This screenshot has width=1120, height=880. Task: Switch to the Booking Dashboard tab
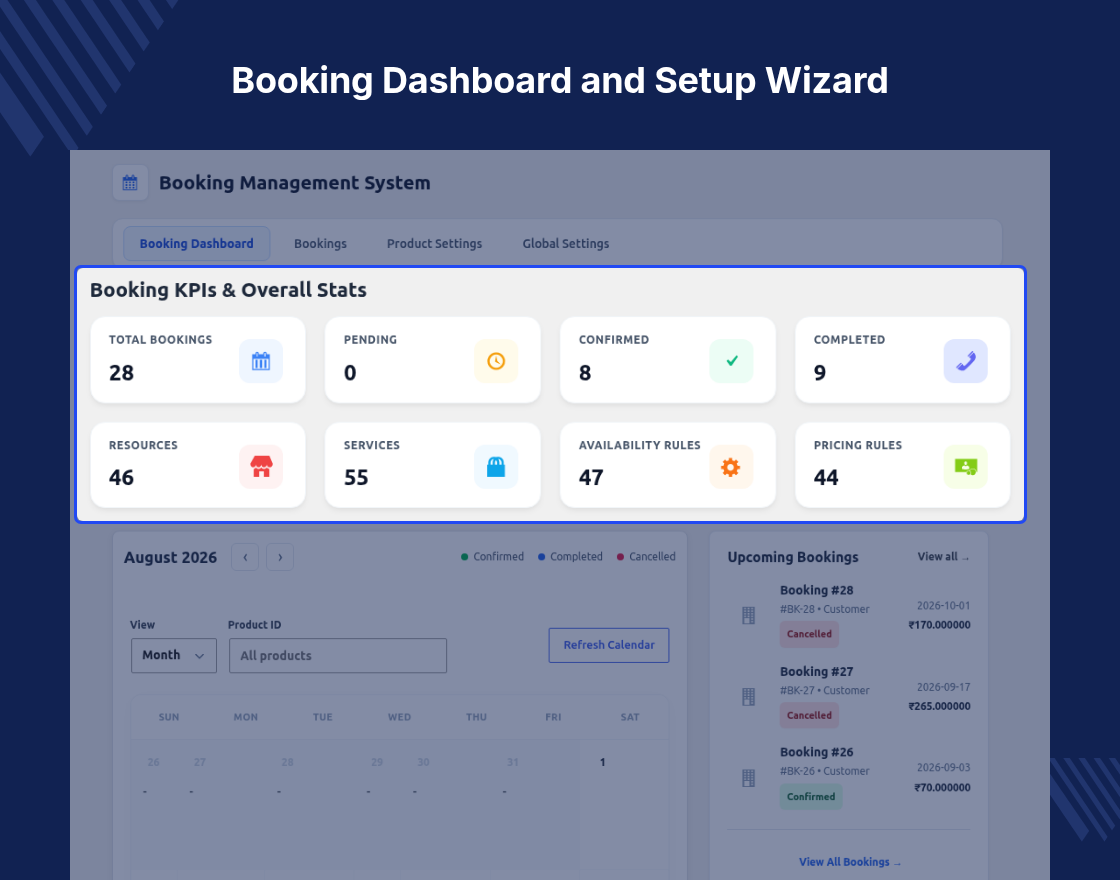click(x=196, y=244)
